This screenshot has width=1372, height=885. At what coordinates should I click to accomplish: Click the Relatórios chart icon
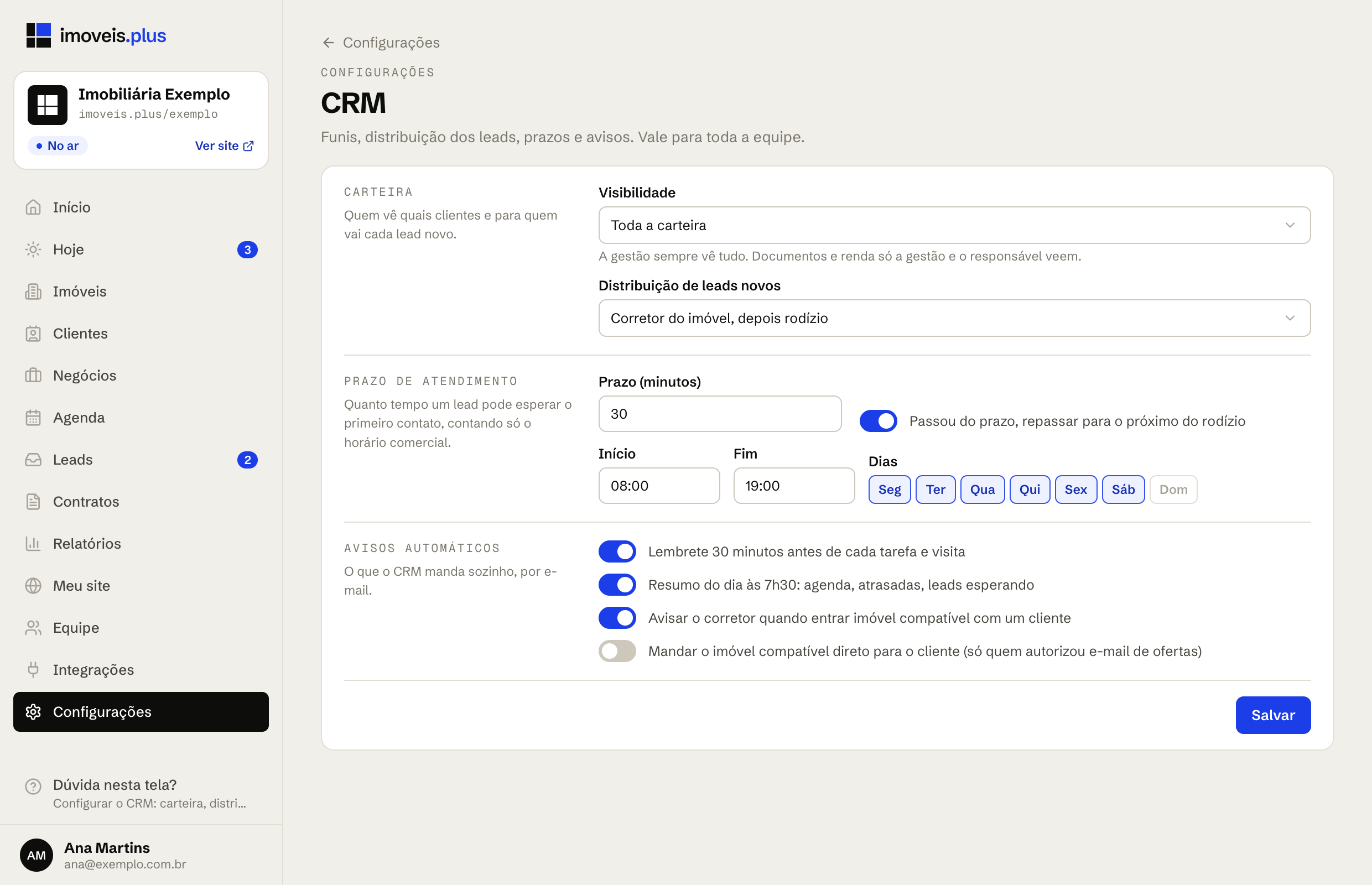click(x=33, y=544)
